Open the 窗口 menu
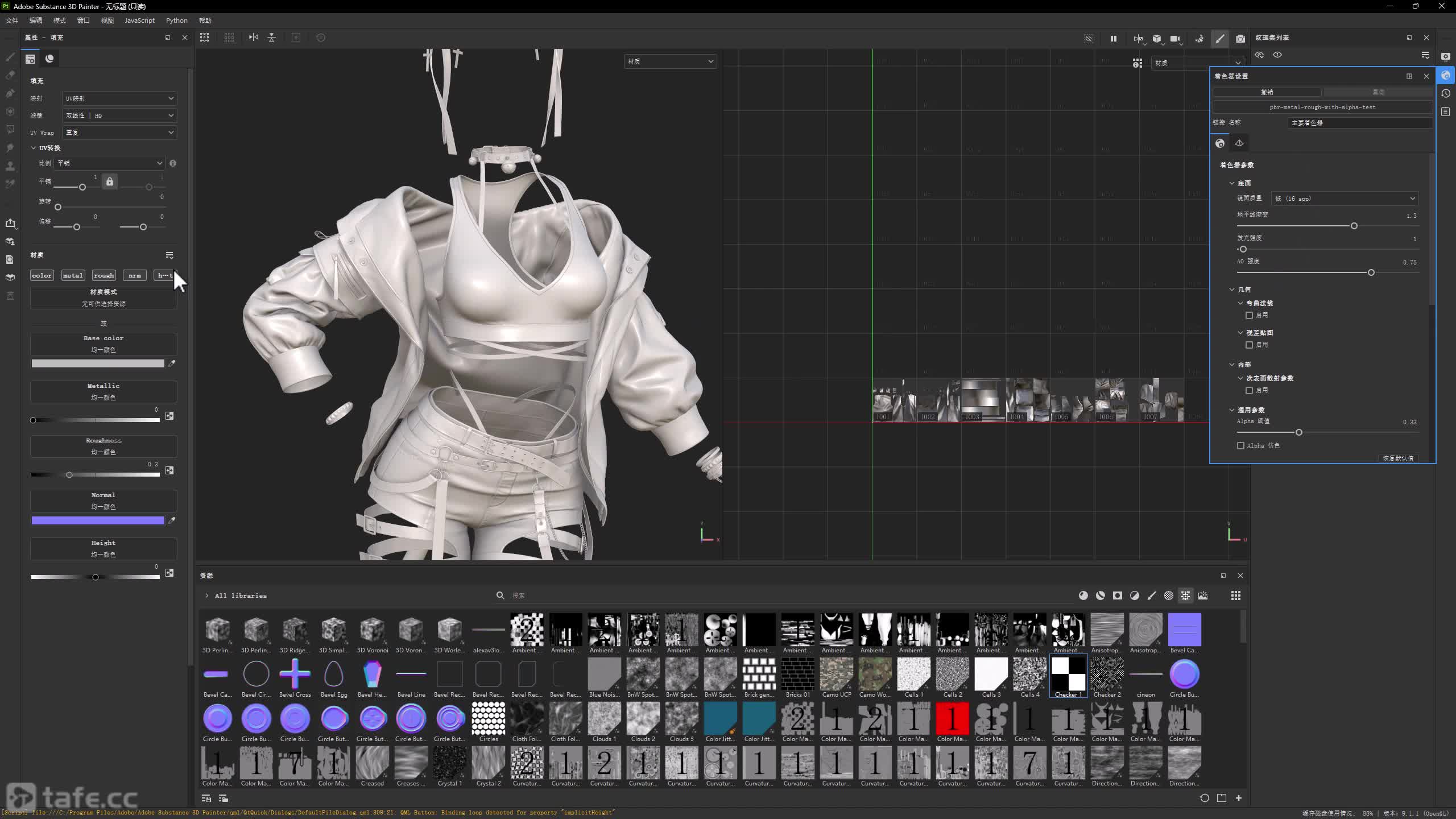This screenshot has width=1456, height=819. pyautogui.click(x=84, y=20)
